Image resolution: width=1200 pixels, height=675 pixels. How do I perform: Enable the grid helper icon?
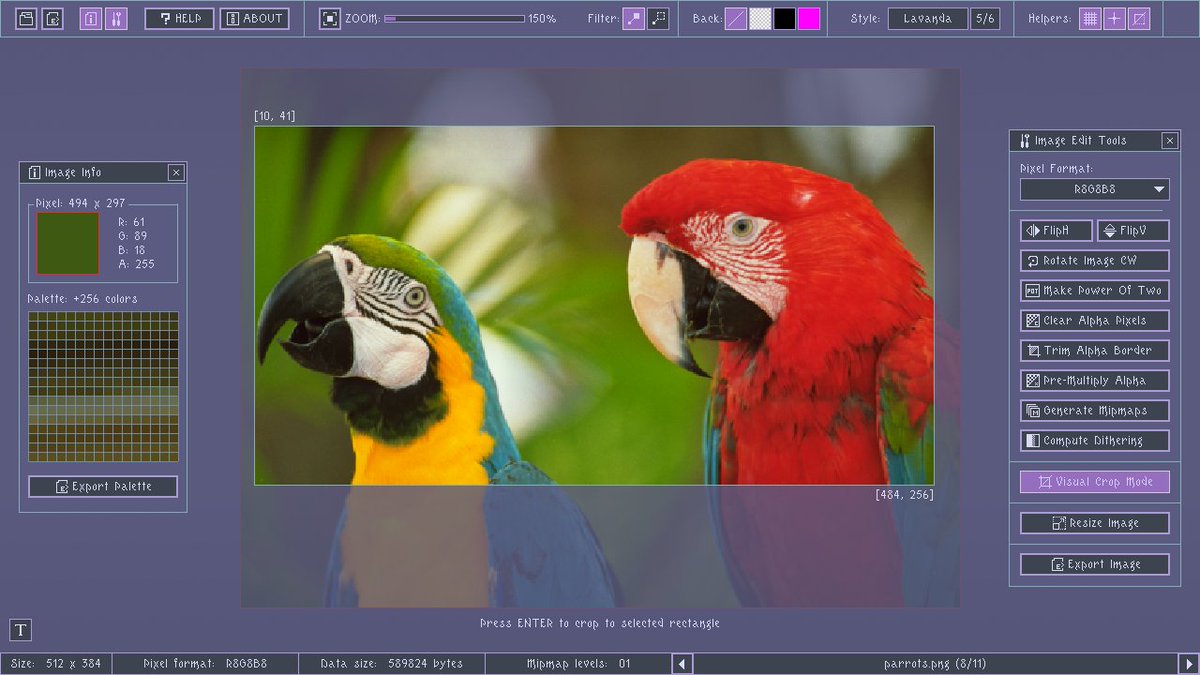click(x=1089, y=18)
